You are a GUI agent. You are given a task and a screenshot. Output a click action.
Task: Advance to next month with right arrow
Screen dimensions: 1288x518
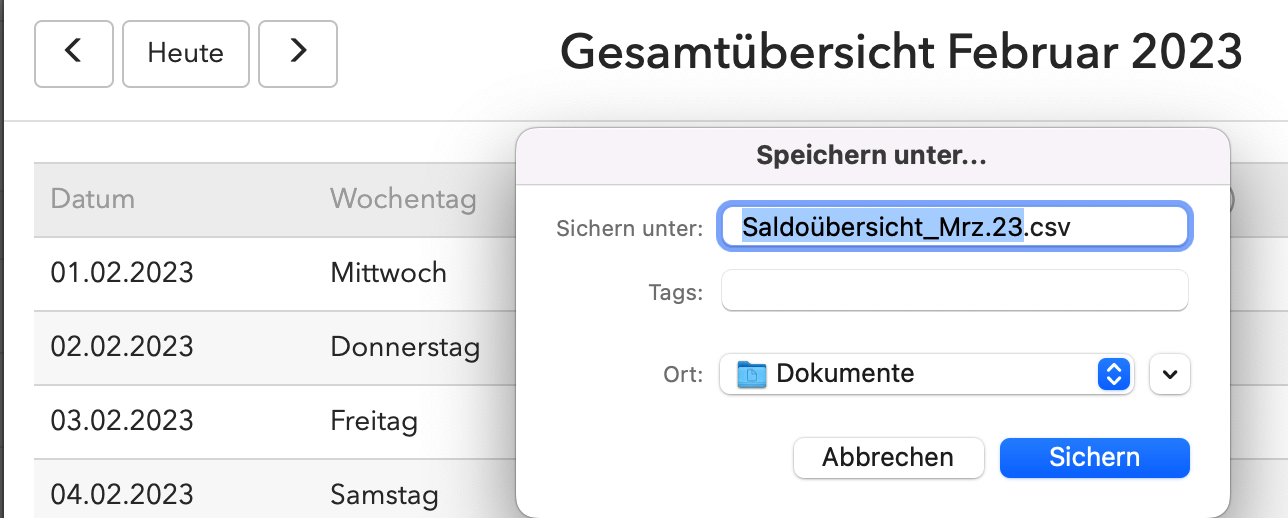(298, 53)
